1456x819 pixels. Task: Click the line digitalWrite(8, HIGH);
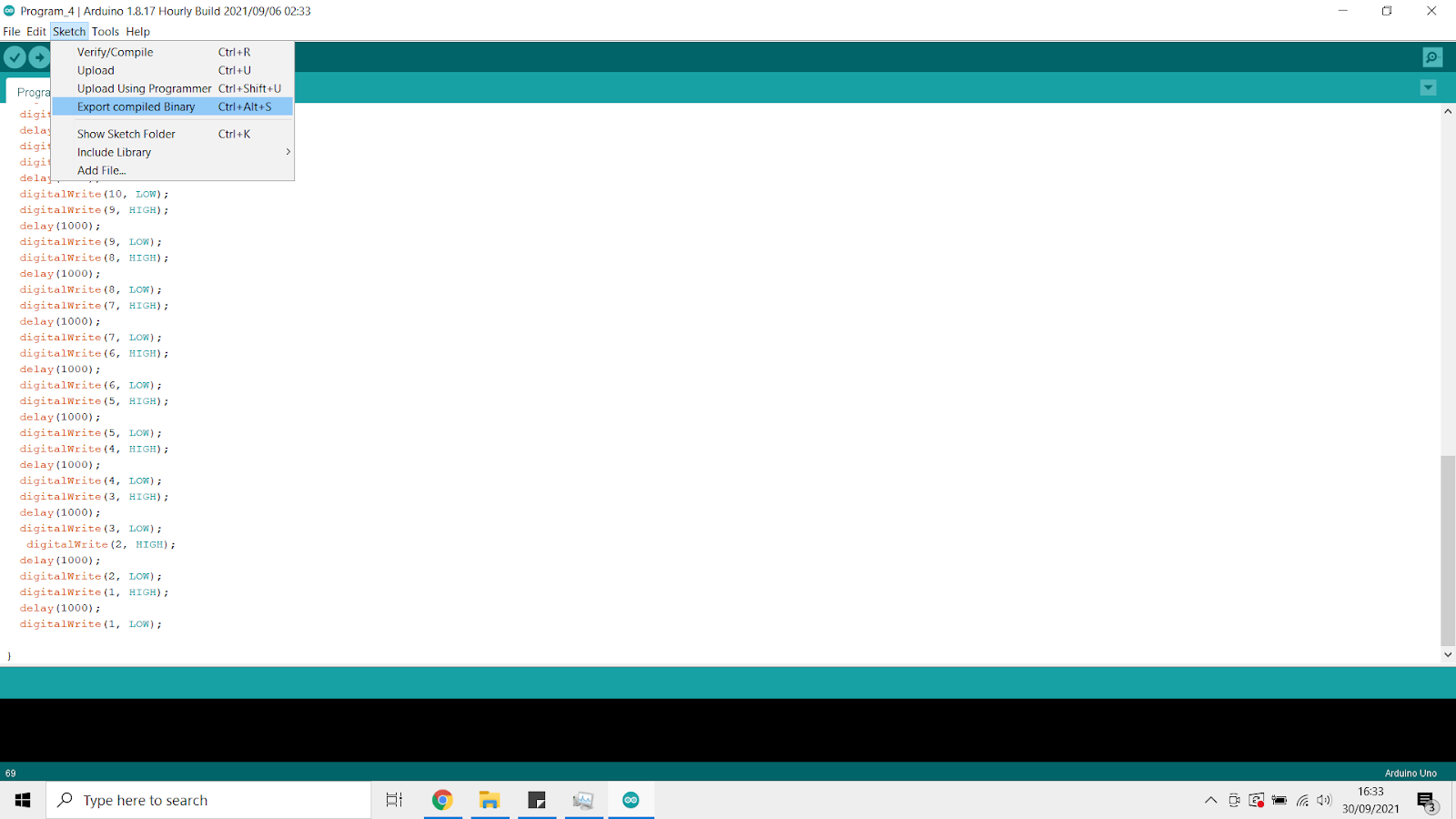click(94, 258)
